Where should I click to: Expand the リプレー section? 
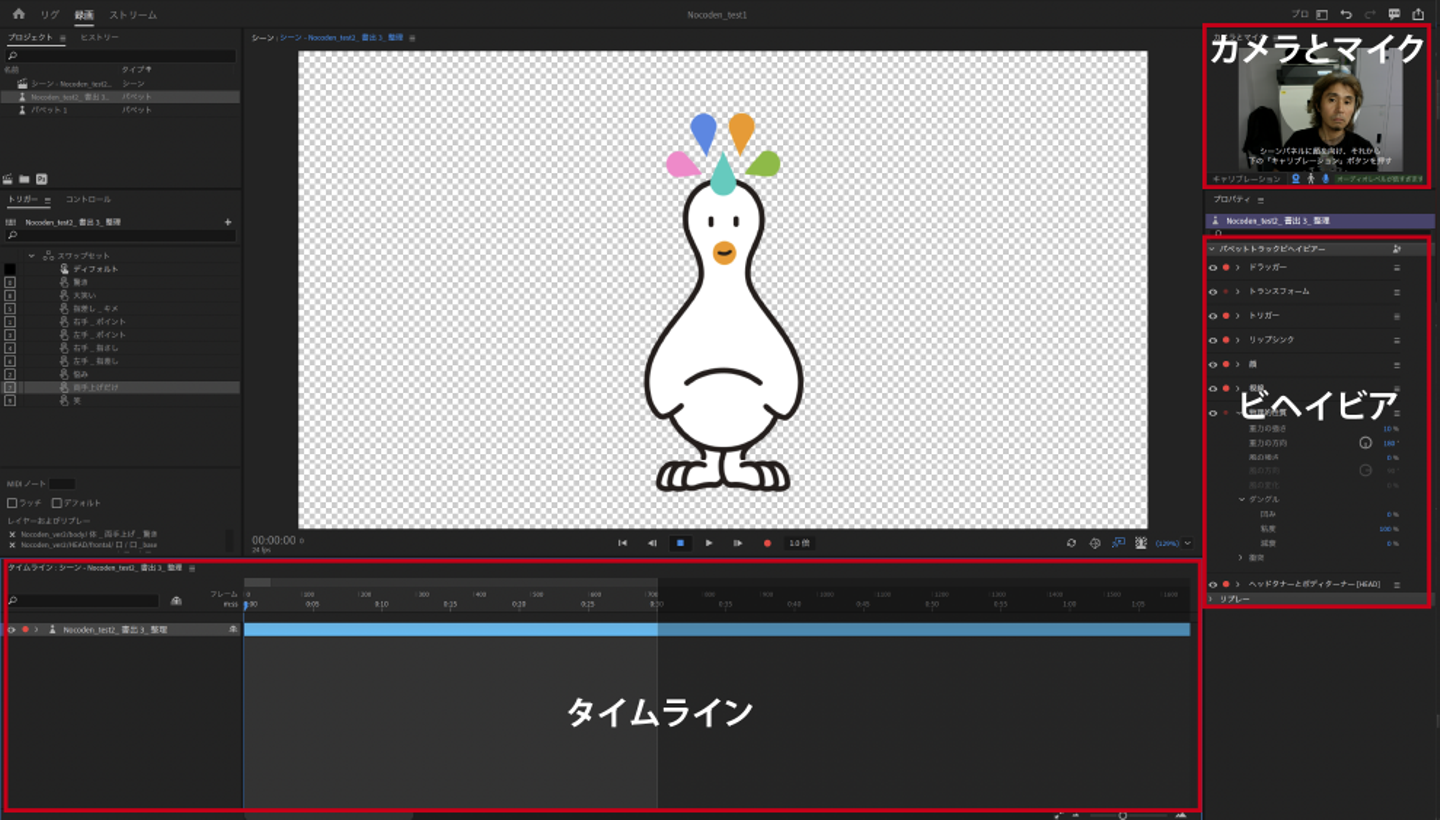[1211, 599]
